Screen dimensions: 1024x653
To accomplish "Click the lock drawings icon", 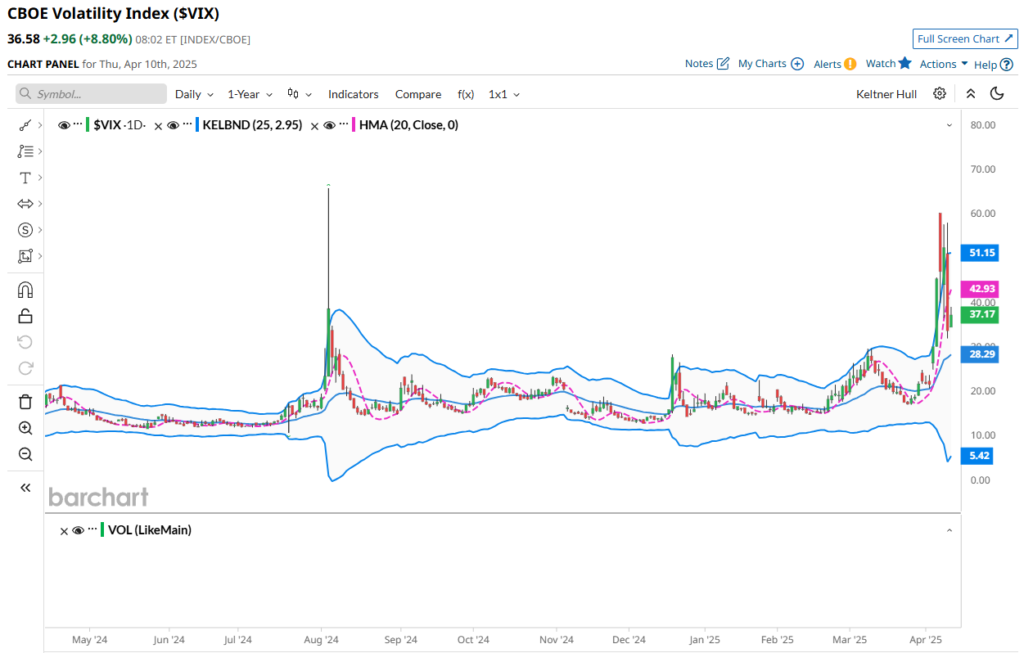I will click(25, 316).
